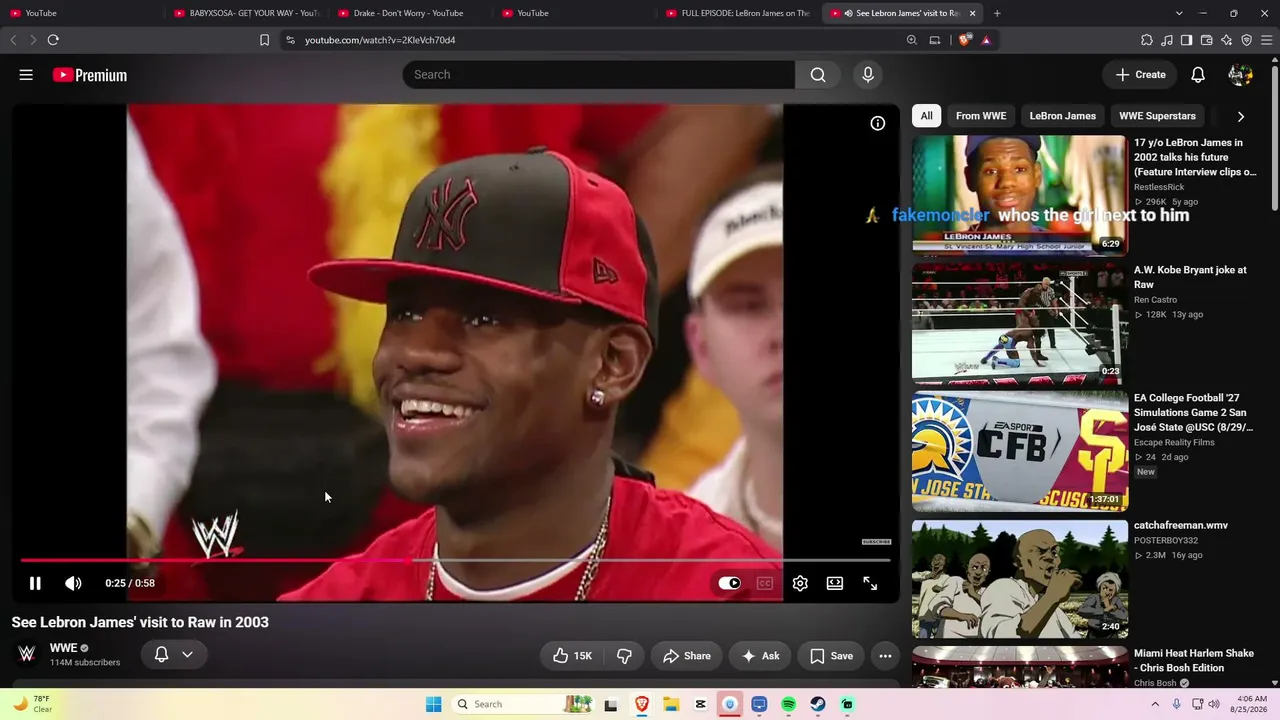Image resolution: width=1280 pixels, height=720 pixels.
Task: Switch to 'FULL EPISODE: LeBron James' tab
Action: [736, 13]
